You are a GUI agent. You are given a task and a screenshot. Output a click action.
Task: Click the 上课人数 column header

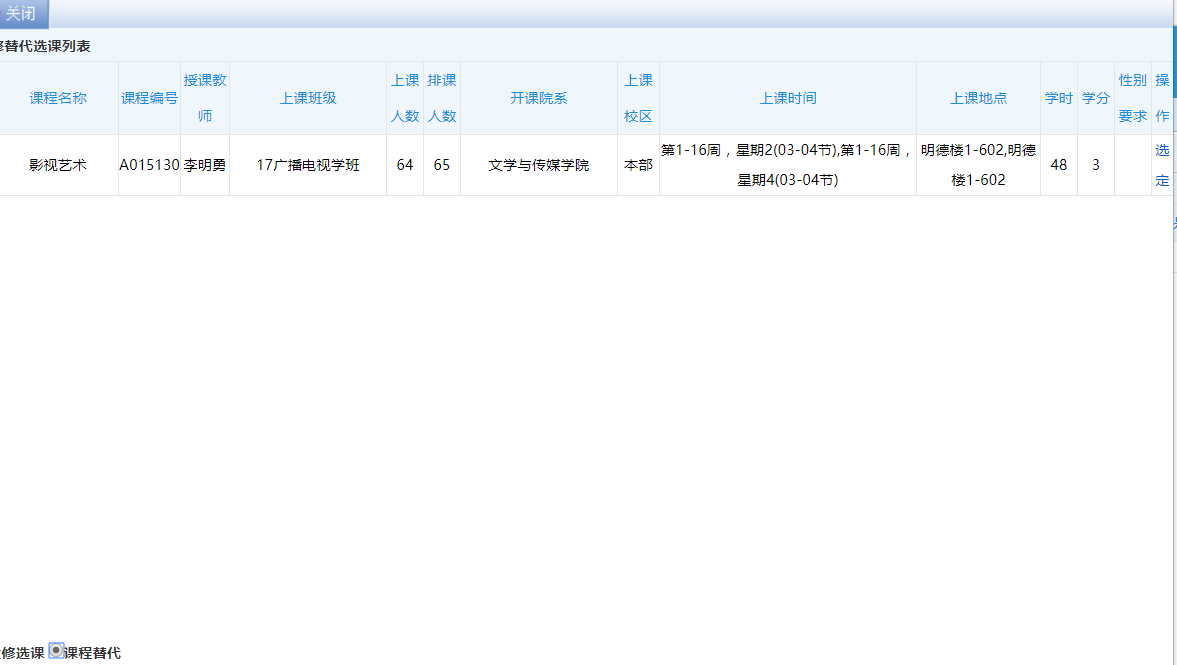(405, 98)
